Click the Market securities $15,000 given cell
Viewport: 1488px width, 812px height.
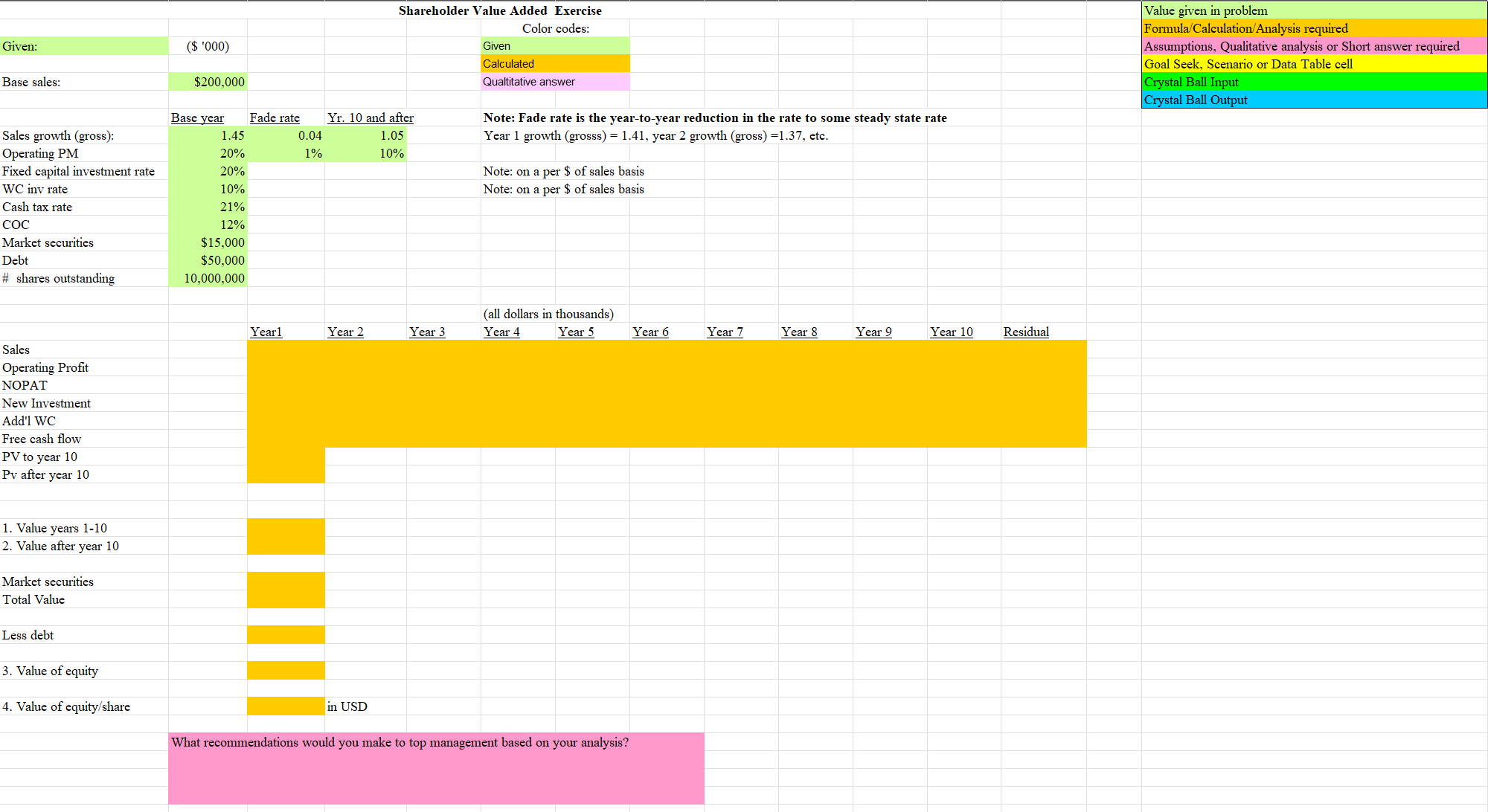click(208, 242)
